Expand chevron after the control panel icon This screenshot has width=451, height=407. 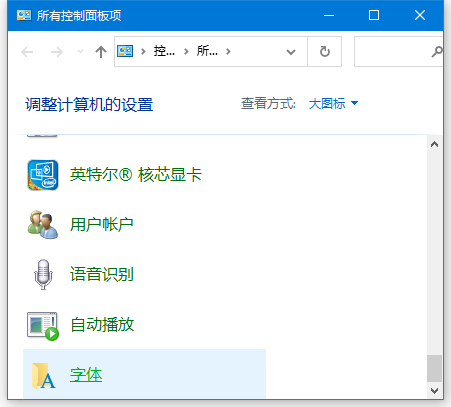[143, 52]
